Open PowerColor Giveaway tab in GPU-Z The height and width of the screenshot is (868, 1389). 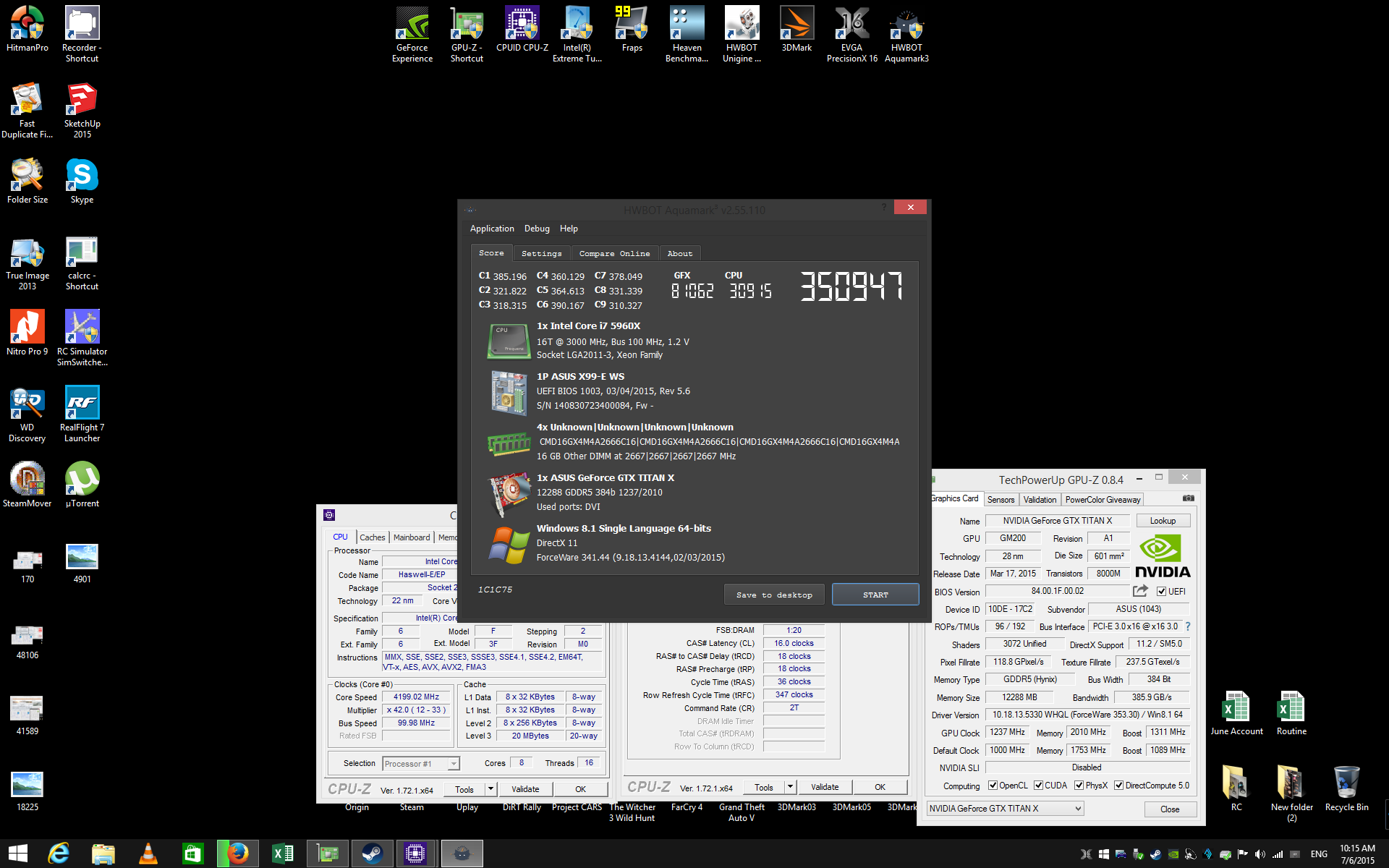pos(1103,500)
